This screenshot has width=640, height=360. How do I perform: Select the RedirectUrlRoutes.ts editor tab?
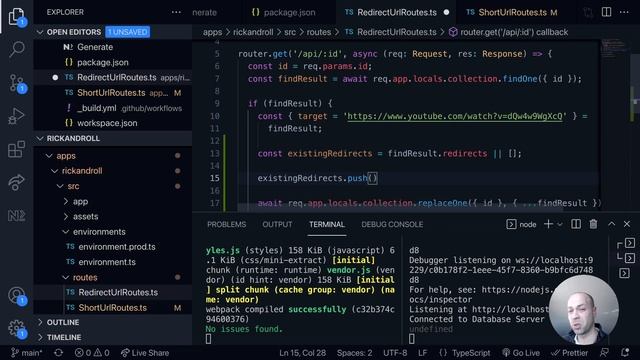tap(396, 12)
